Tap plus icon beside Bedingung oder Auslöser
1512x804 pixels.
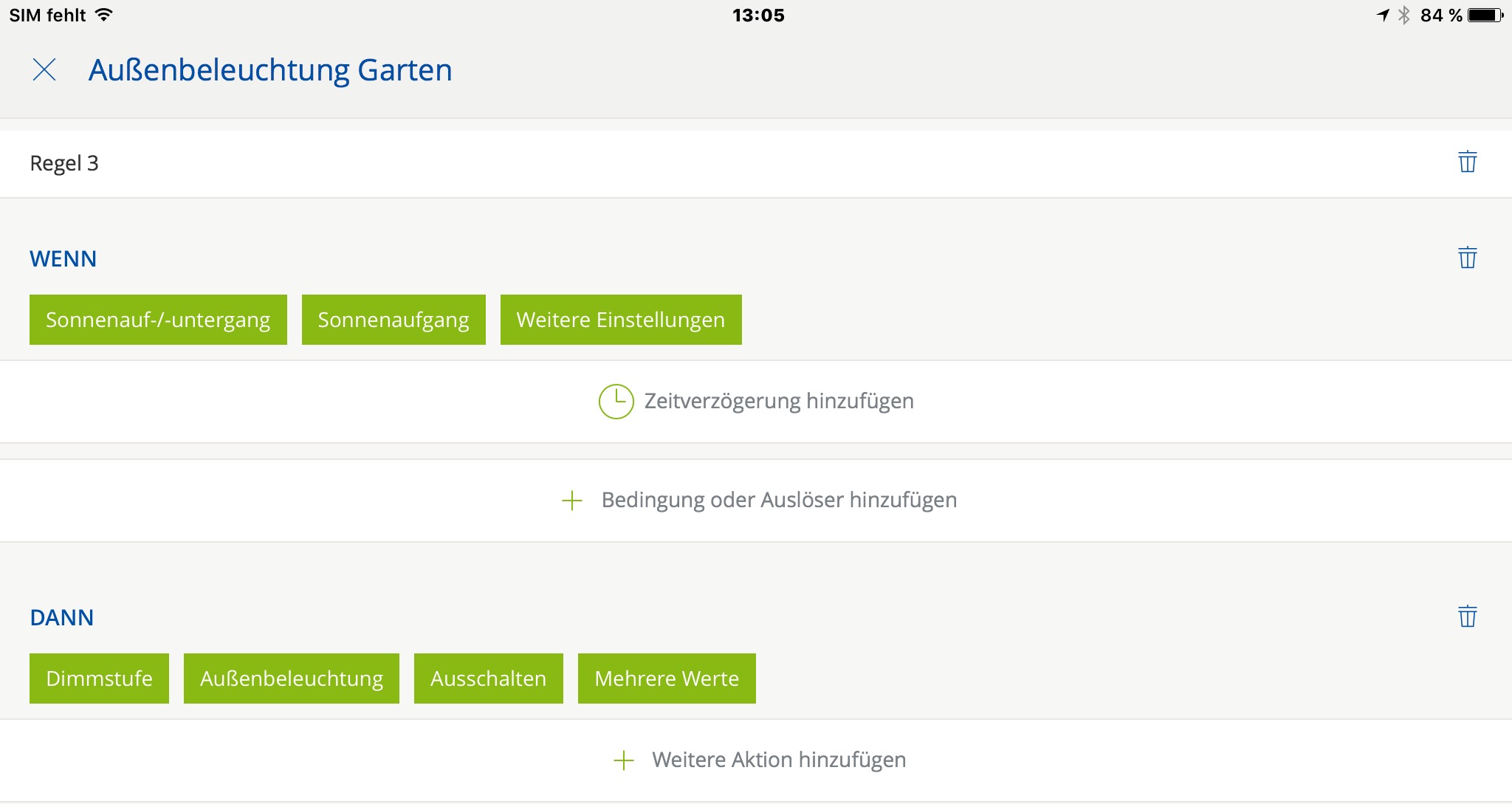(572, 501)
